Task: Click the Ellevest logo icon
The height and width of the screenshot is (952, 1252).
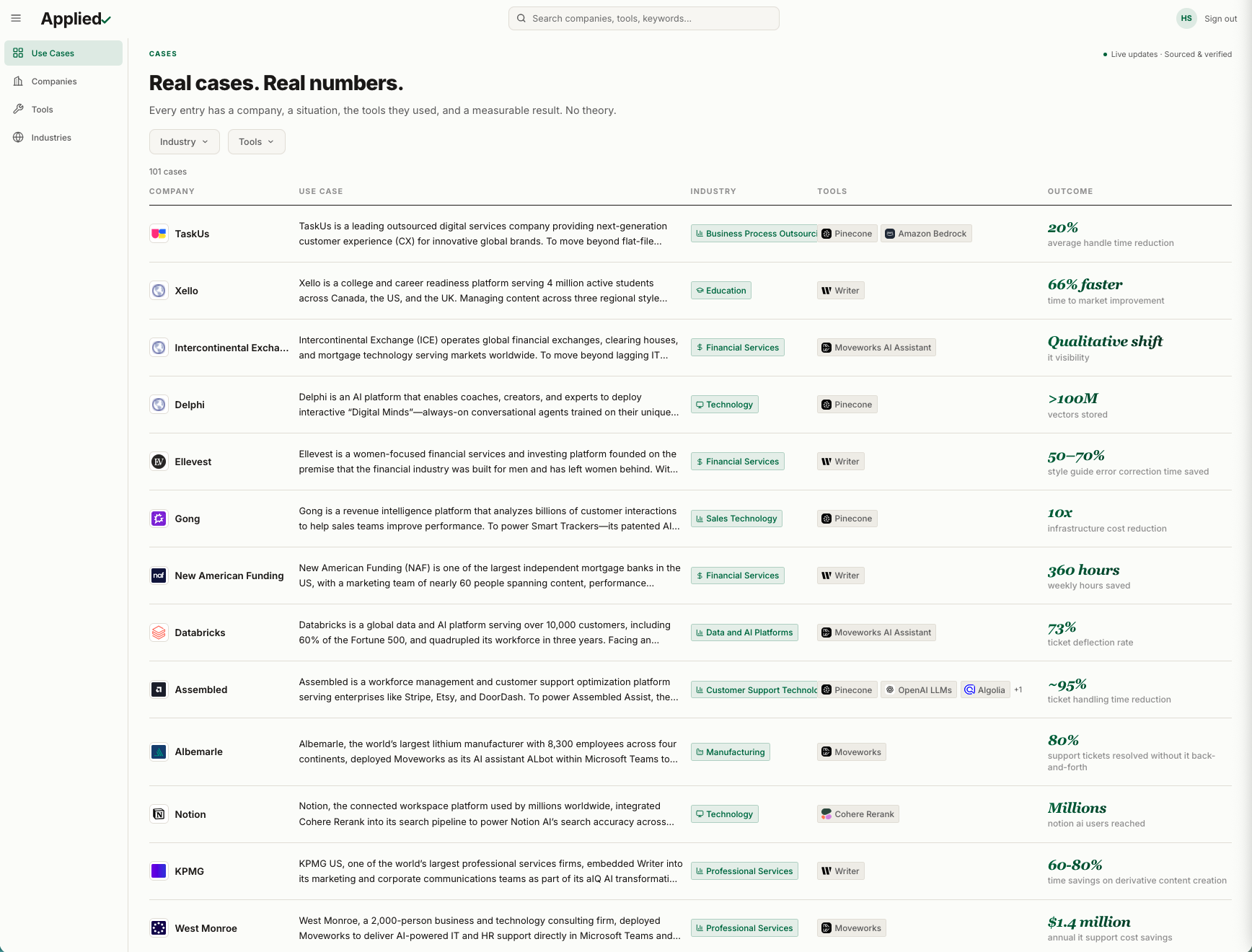Action: 159,462
